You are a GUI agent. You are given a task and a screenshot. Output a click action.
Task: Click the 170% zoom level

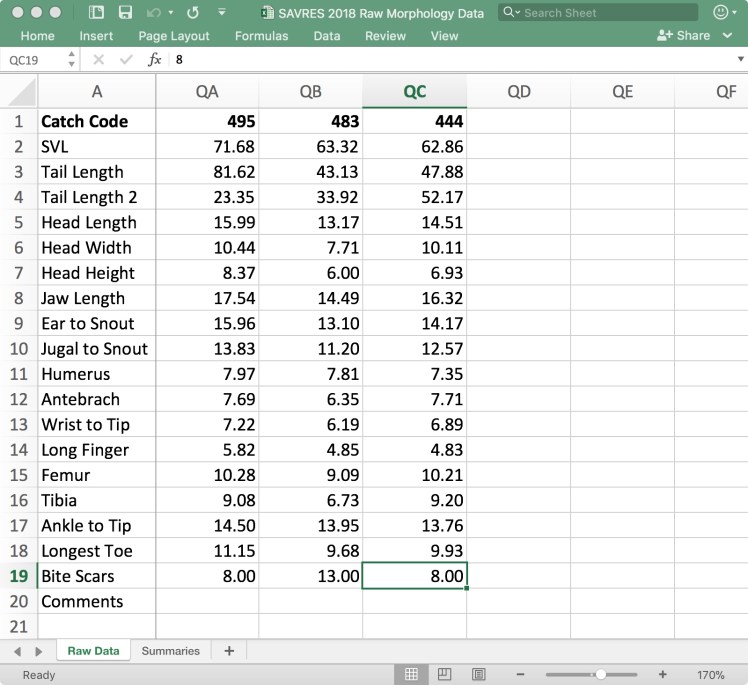click(710, 675)
